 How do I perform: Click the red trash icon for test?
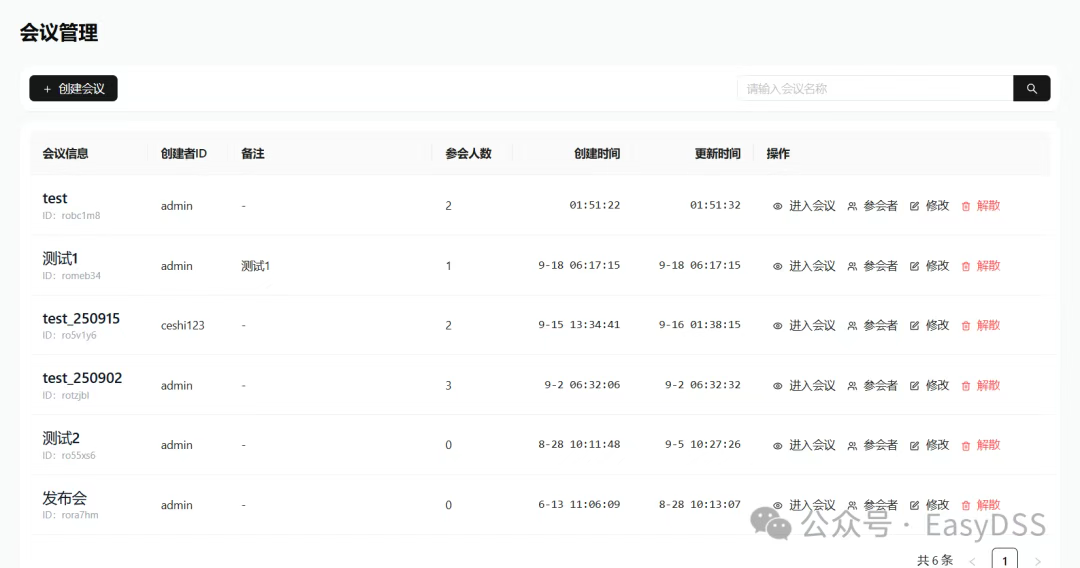pos(966,206)
